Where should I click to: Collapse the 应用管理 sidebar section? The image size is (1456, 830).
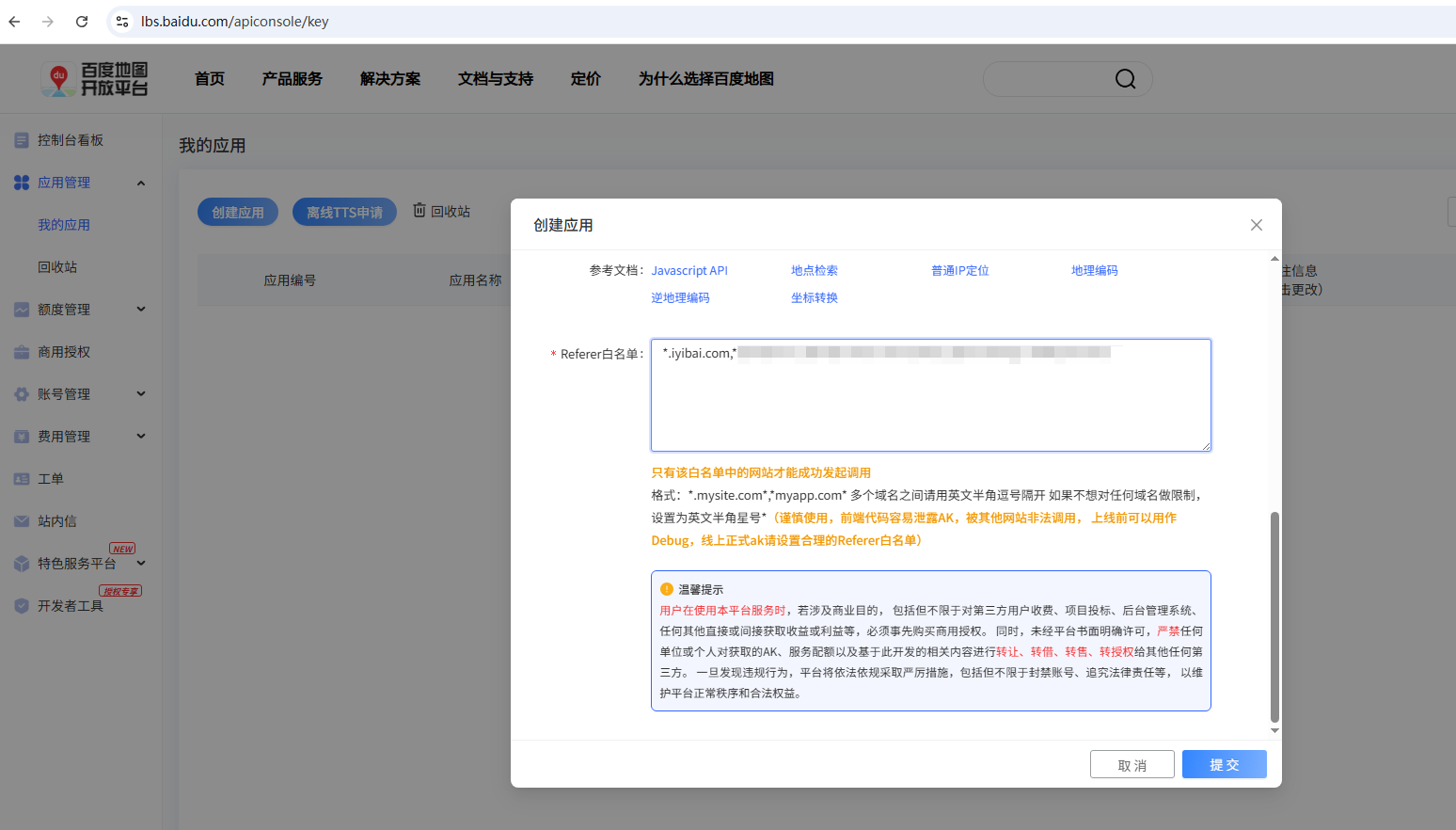coord(141,183)
